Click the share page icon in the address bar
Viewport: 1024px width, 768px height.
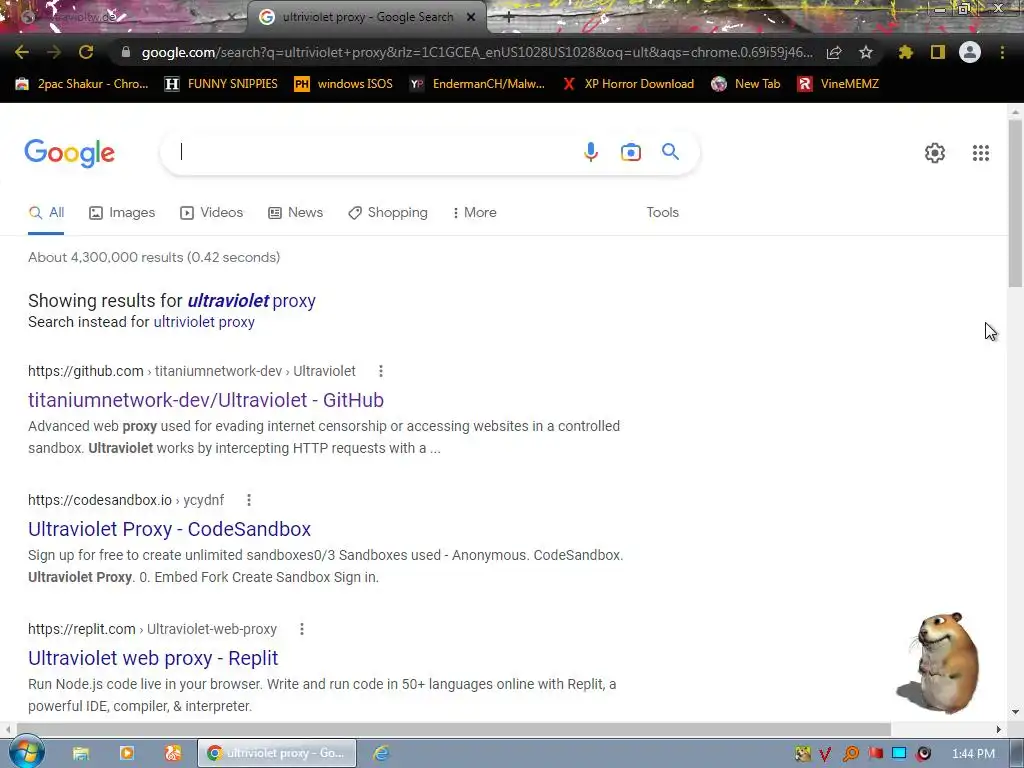click(834, 52)
